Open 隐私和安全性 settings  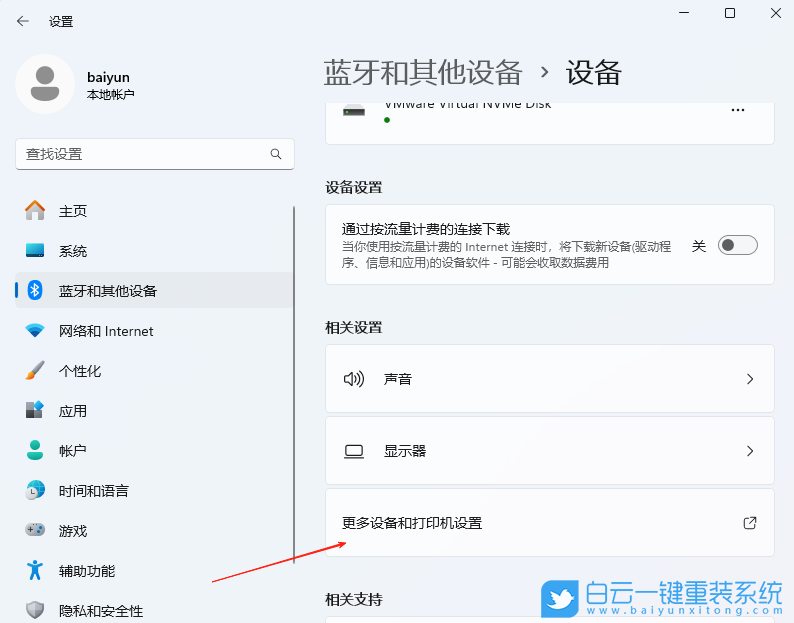pos(154,610)
